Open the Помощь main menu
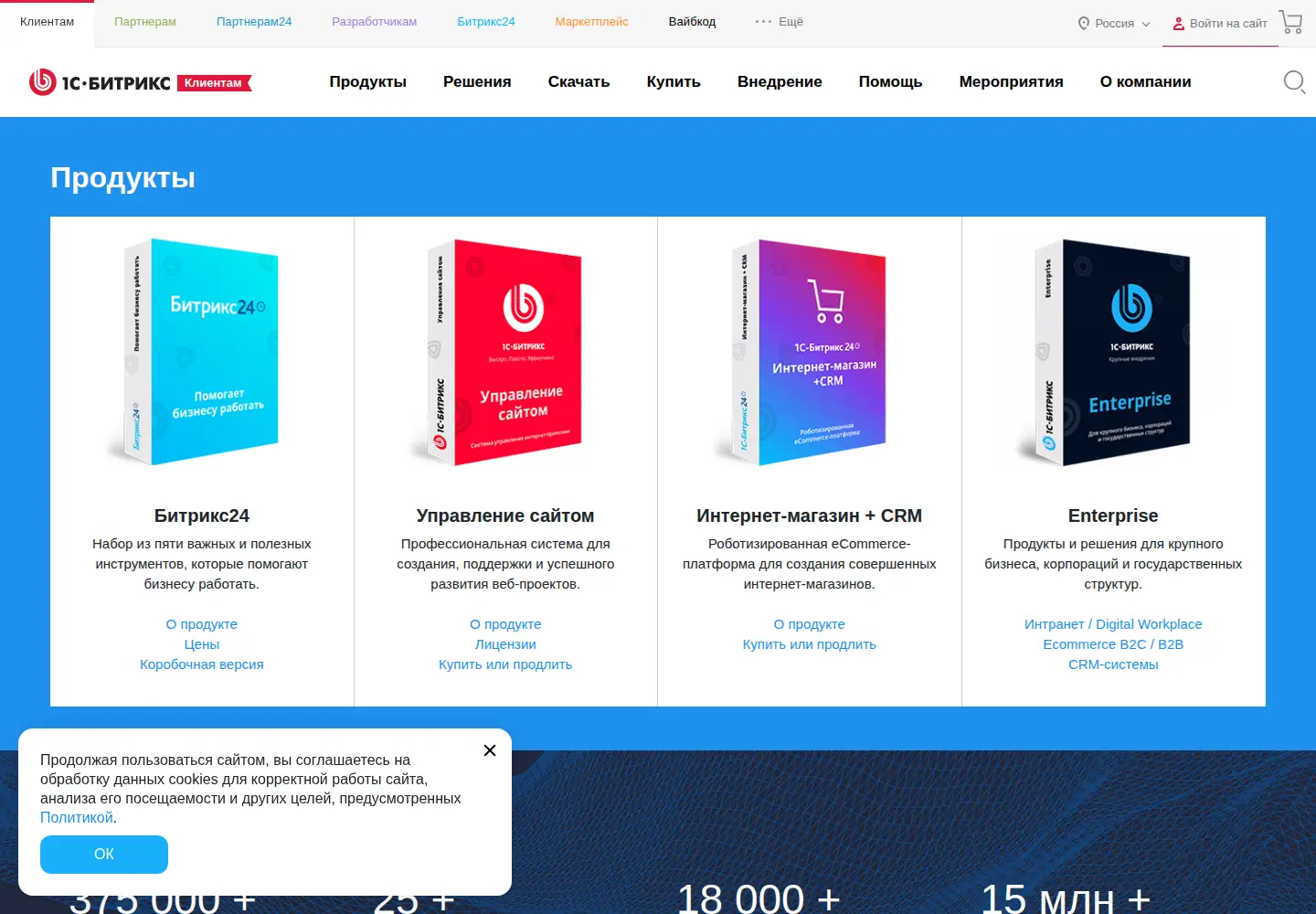 point(890,82)
